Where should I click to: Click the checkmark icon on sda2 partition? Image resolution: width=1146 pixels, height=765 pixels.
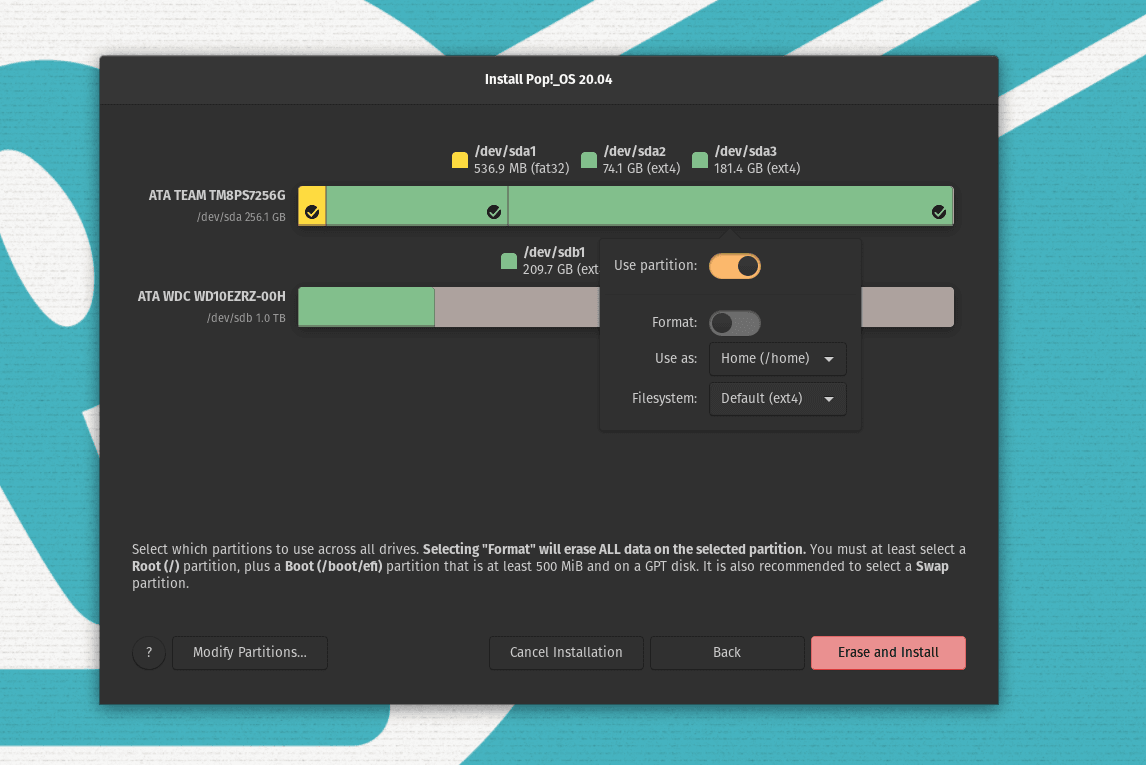pyautogui.click(x=493, y=212)
